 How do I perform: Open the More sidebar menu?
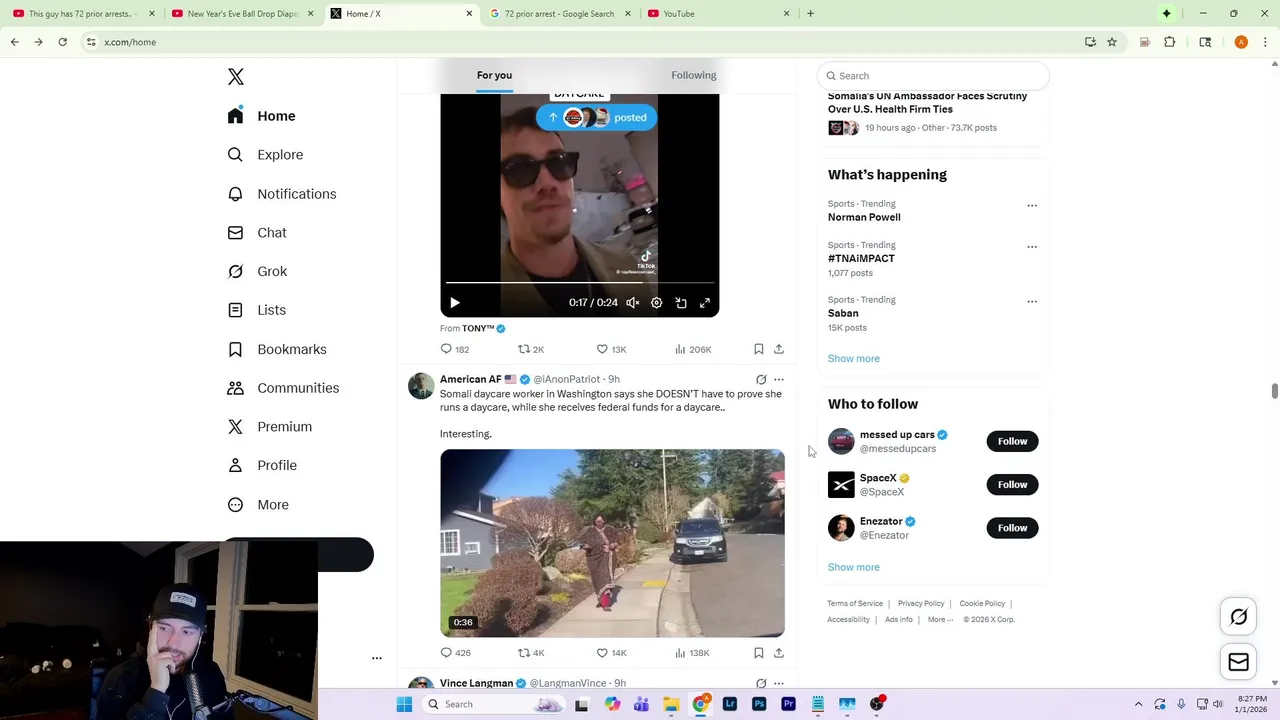pos(258,505)
